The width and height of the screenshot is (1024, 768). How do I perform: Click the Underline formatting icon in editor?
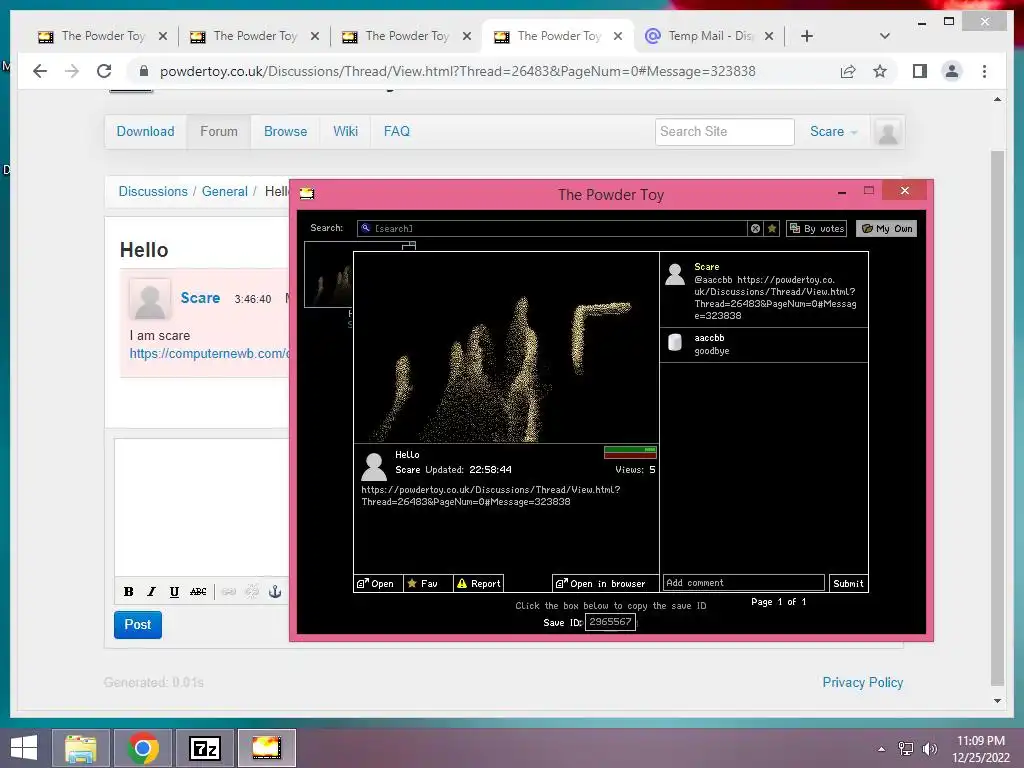tap(174, 592)
